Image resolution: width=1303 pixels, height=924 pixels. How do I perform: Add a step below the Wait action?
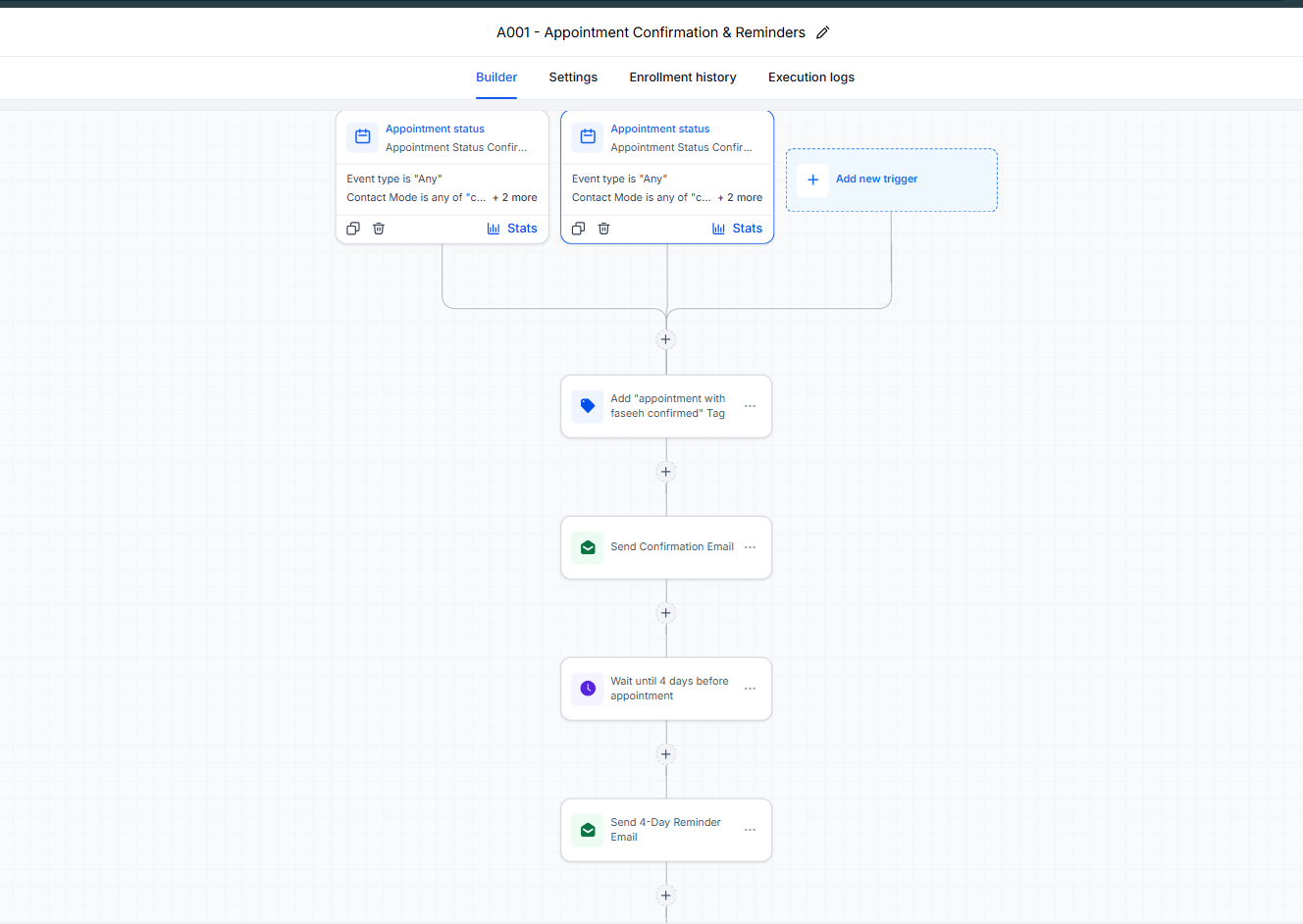[666, 754]
